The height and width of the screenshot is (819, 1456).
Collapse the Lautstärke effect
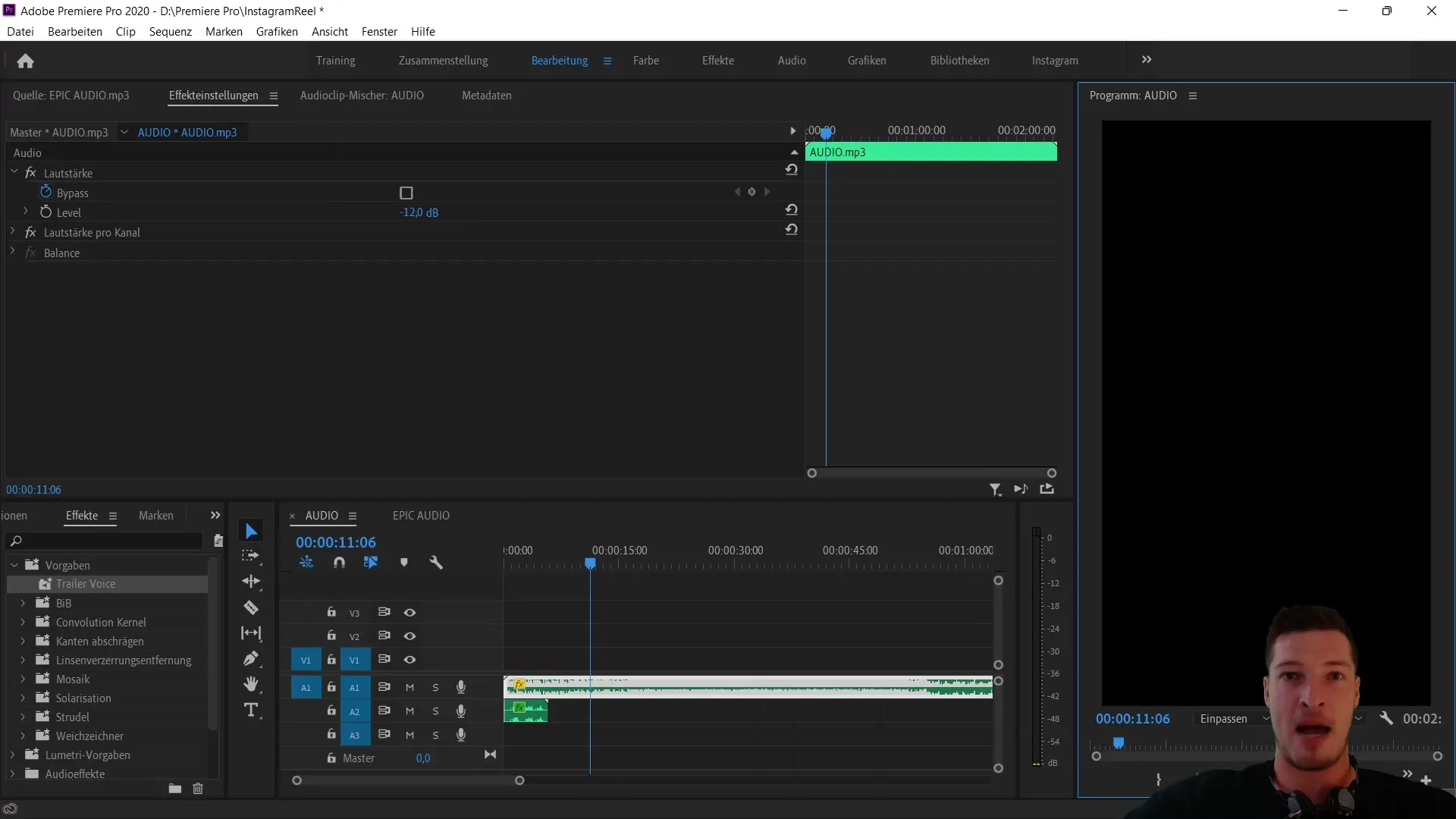pos(14,172)
